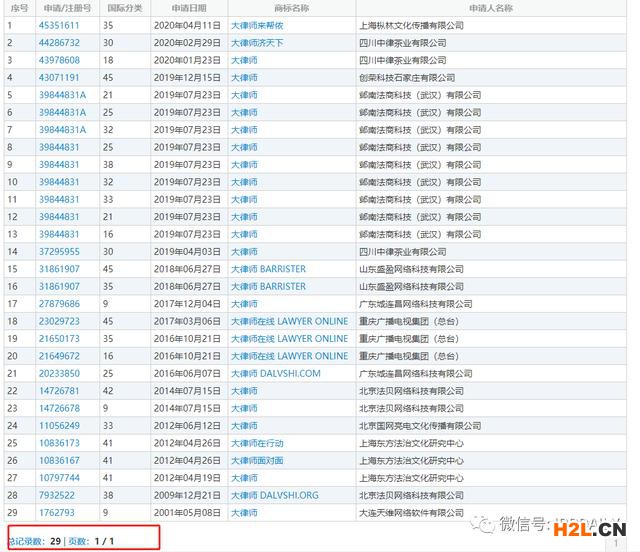Open 39844831A link in row 6
This screenshot has height=552, width=640.
click(62, 112)
